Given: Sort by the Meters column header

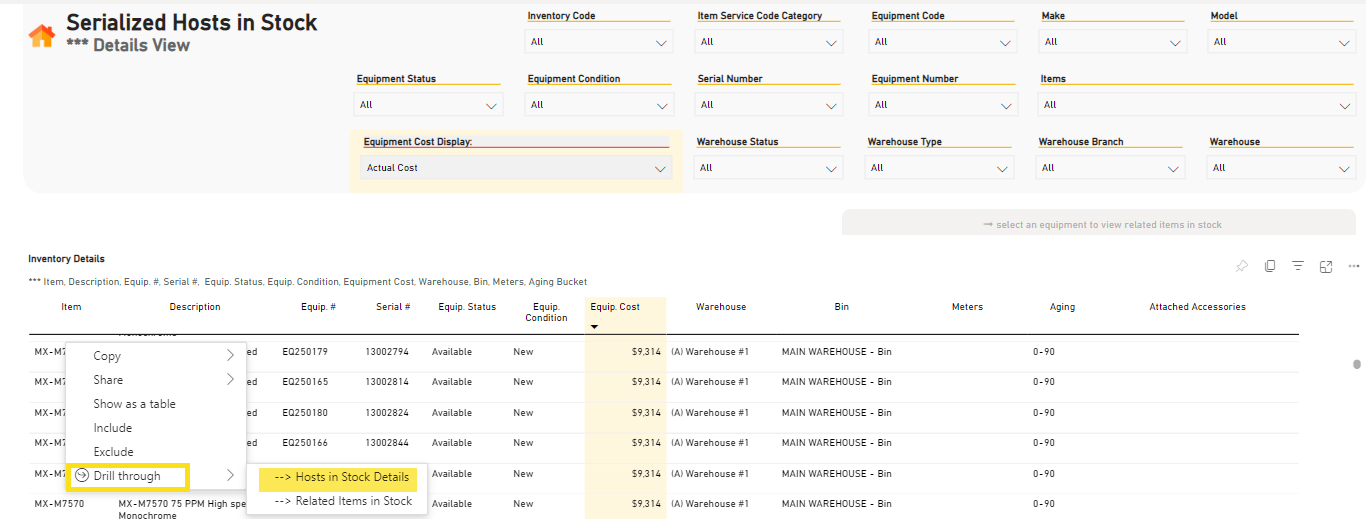Looking at the screenshot, I should click(x=967, y=307).
